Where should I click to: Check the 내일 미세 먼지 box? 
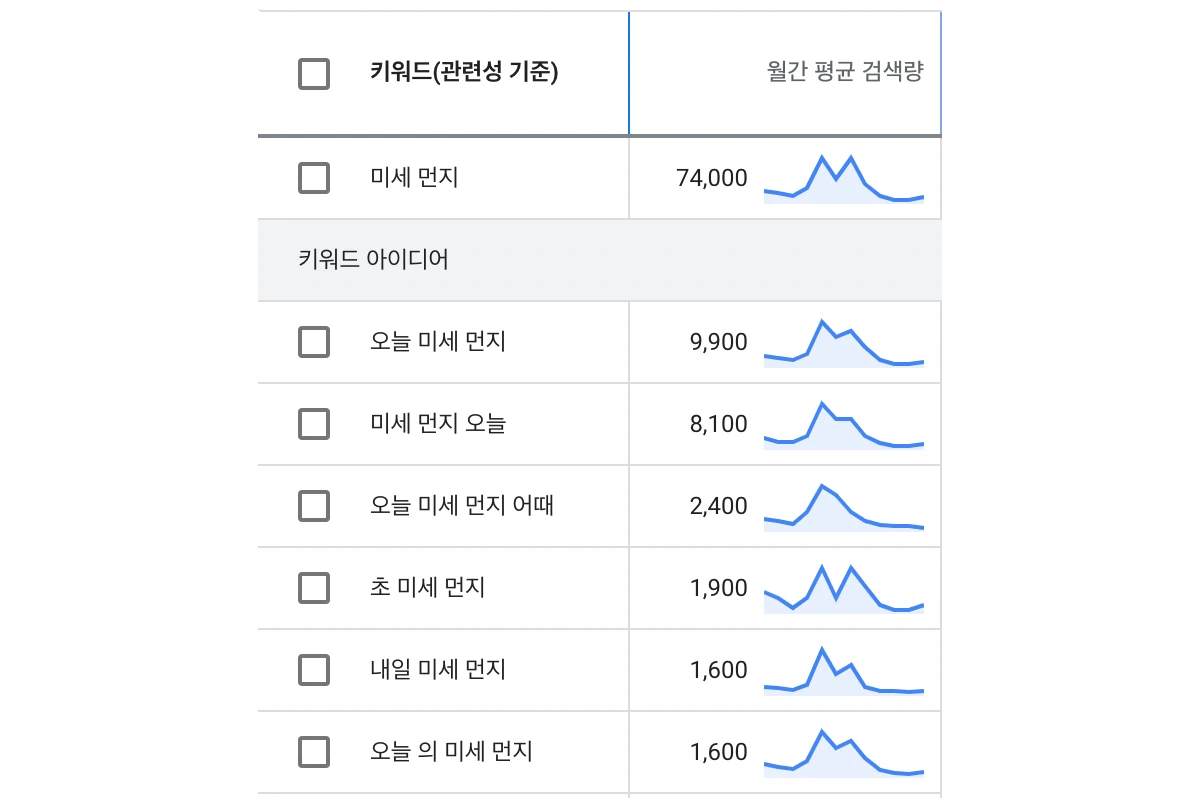(x=314, y=670)
